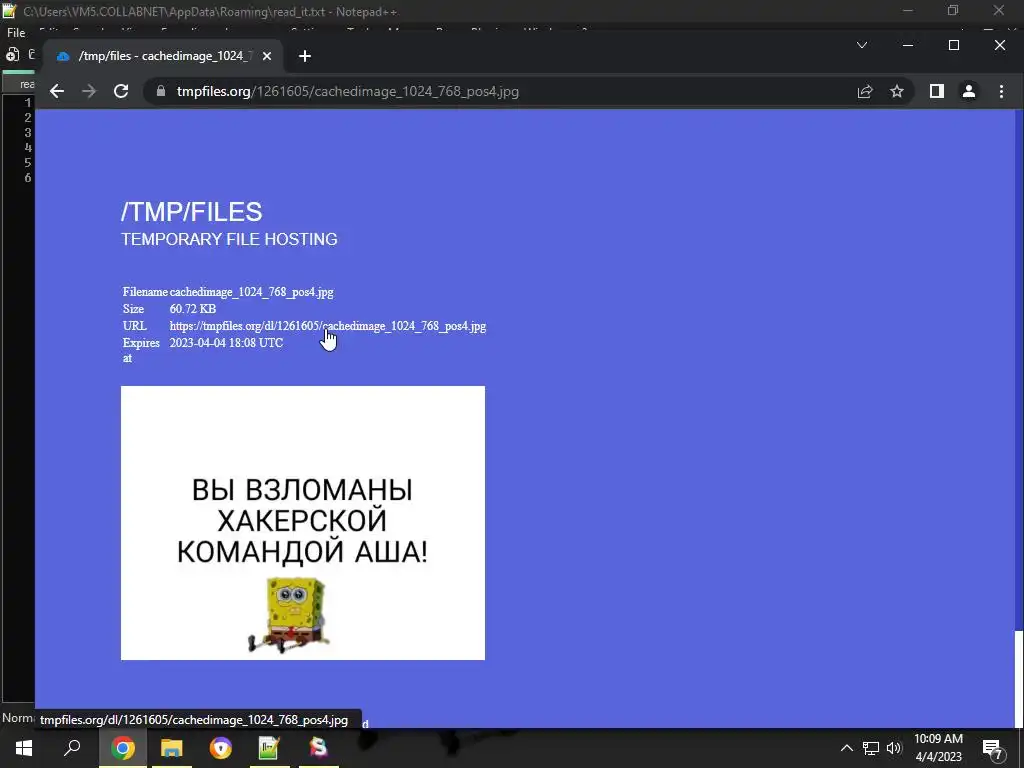Open the network status tray icon
1024x768 pixels.
(x=871, y=748)
